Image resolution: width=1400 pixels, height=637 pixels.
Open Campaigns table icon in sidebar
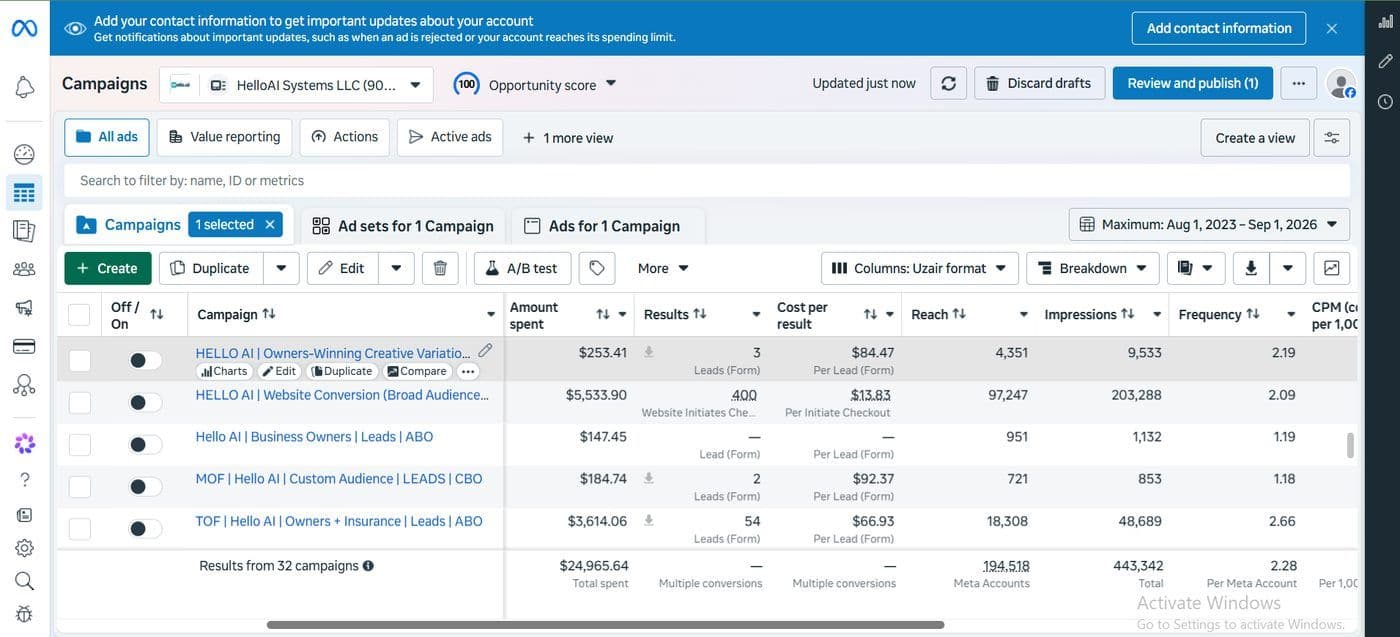tap(24, 192)
